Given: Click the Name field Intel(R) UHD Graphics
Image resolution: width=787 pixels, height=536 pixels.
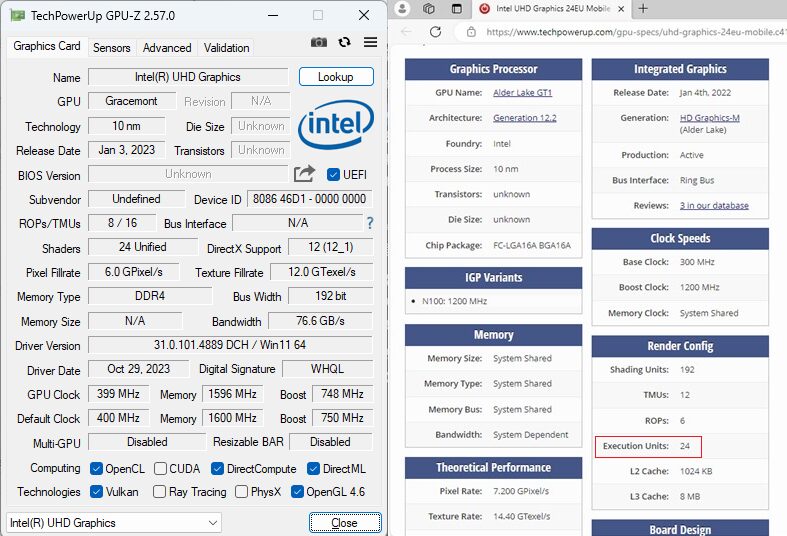Looking at the screenshot, I should pyautogui.click(x=188, y=77).
